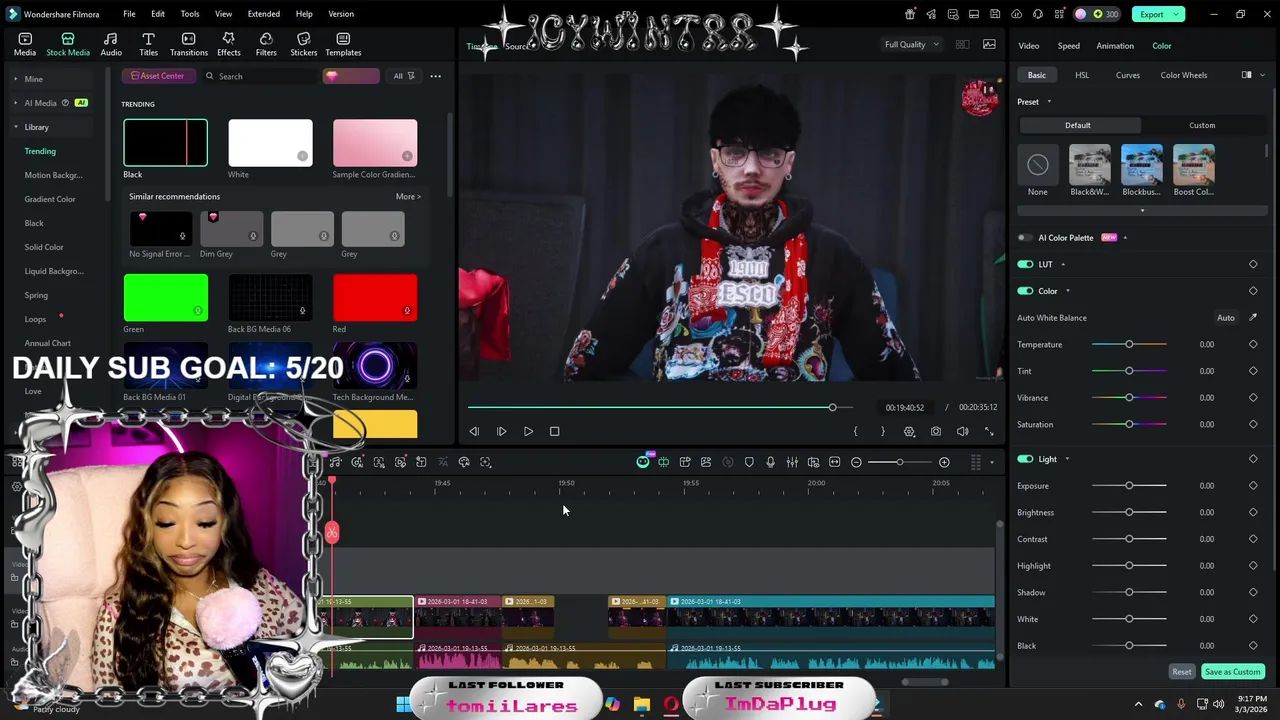1280x720 pixels.
Task: Toggle the Color section switch
Action: [1025, 291]
